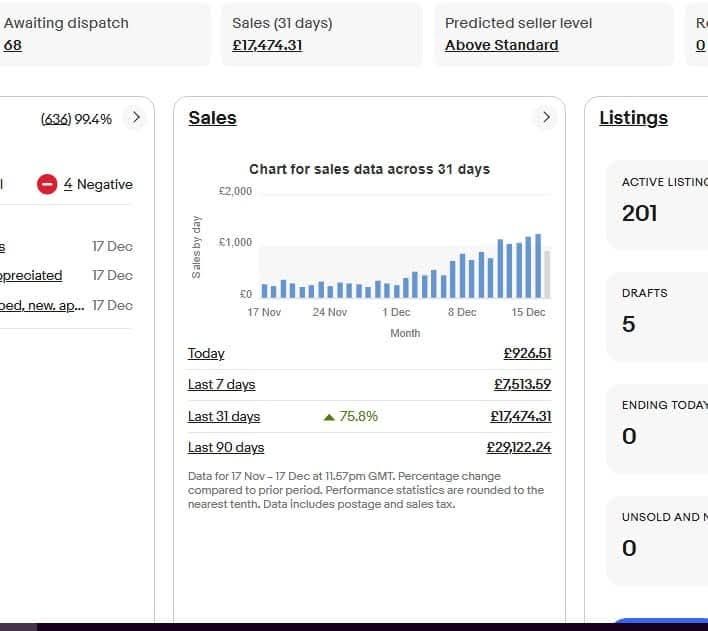Open the feedback entry ending 'ppreciated'

(30, 276)
